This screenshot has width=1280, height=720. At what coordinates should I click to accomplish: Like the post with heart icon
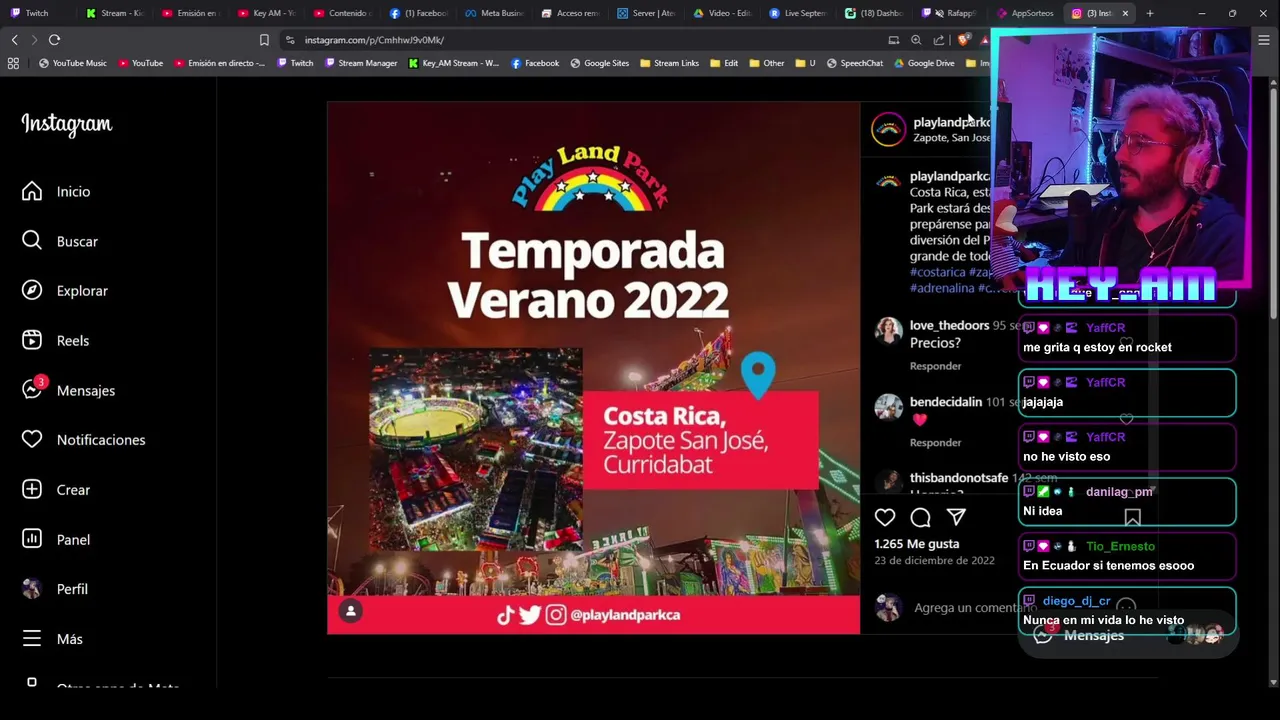[885, 517]
